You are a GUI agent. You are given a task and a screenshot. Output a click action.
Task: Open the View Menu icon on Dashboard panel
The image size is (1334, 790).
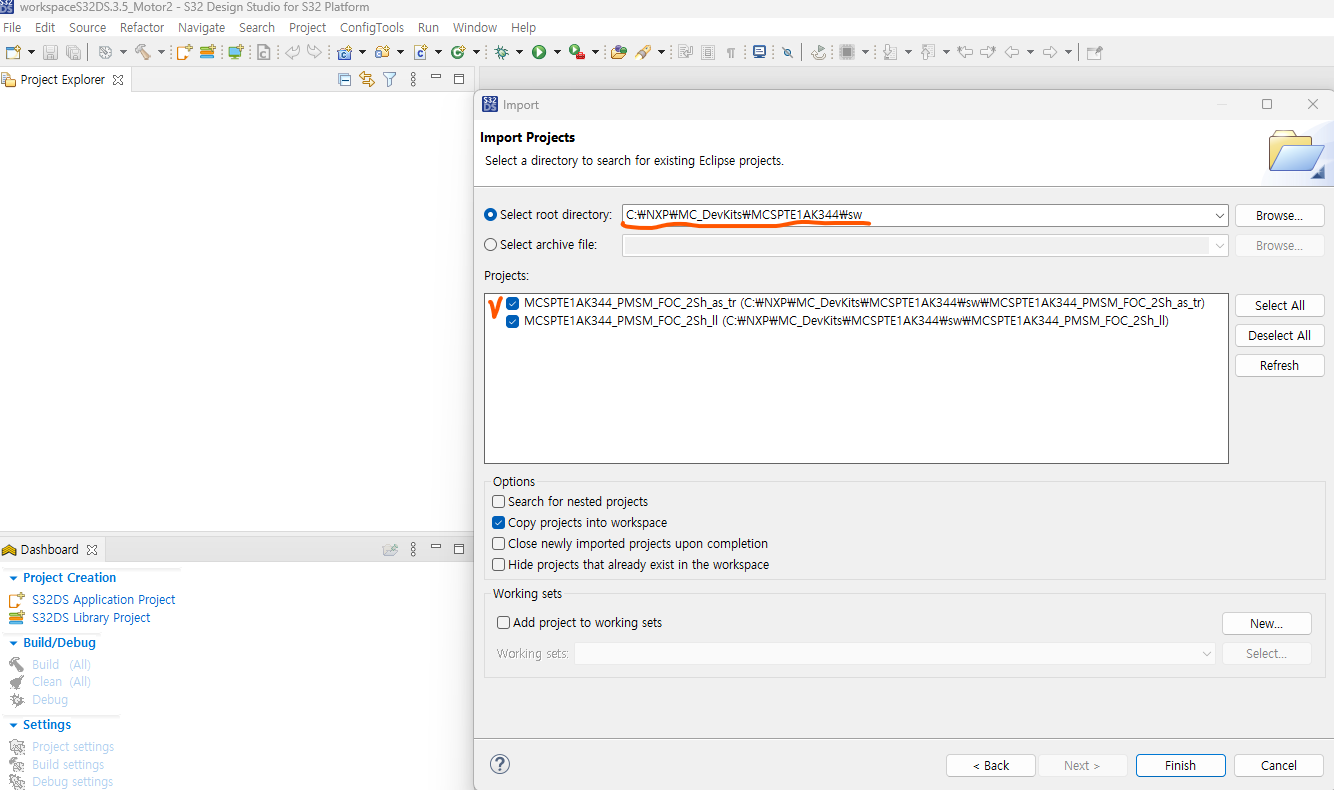tap(413, 548)
